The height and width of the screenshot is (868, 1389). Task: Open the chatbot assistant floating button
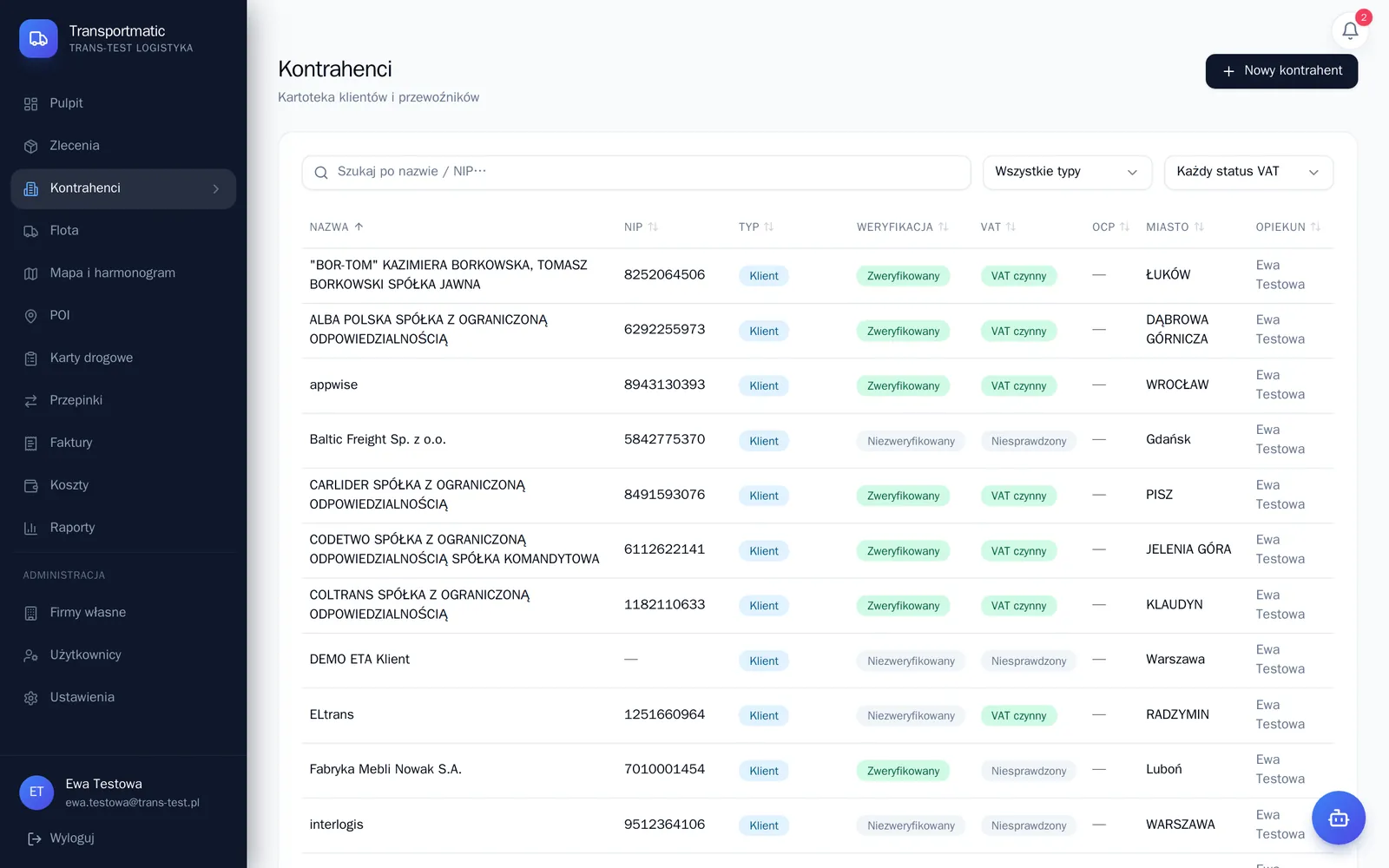coord(1338,818)
